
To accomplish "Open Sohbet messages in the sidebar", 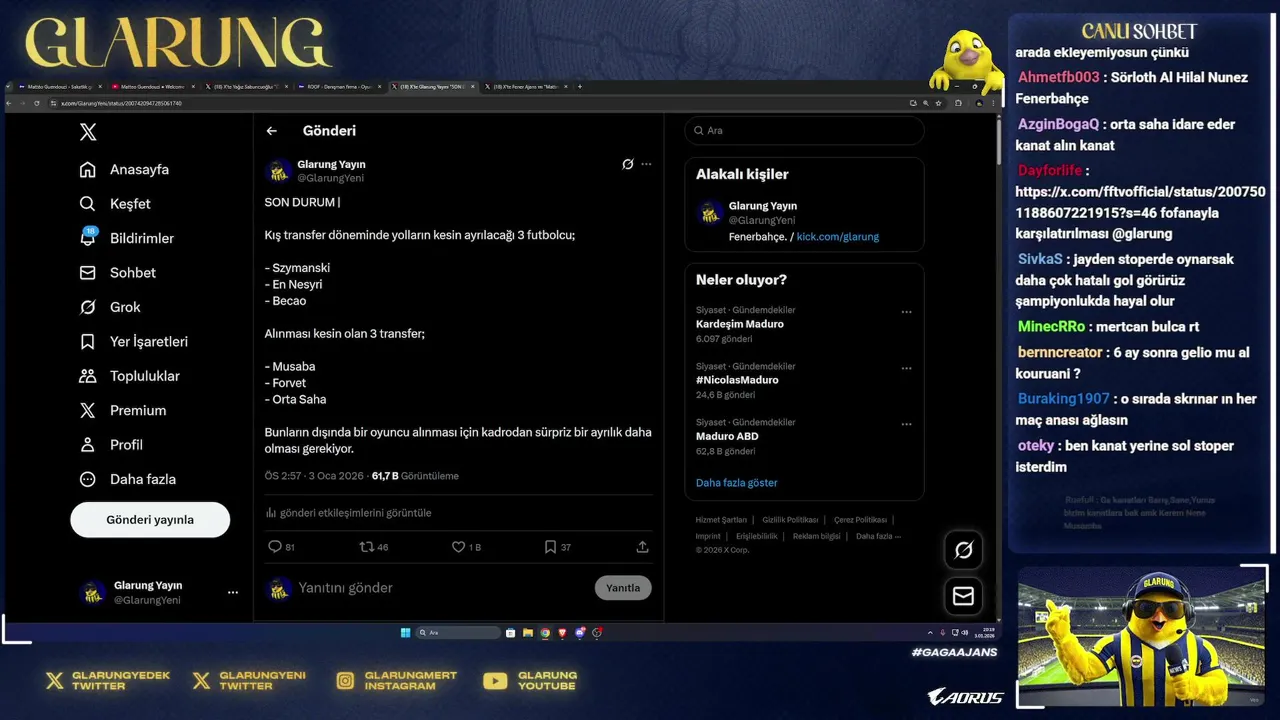I will coord(116,272).
